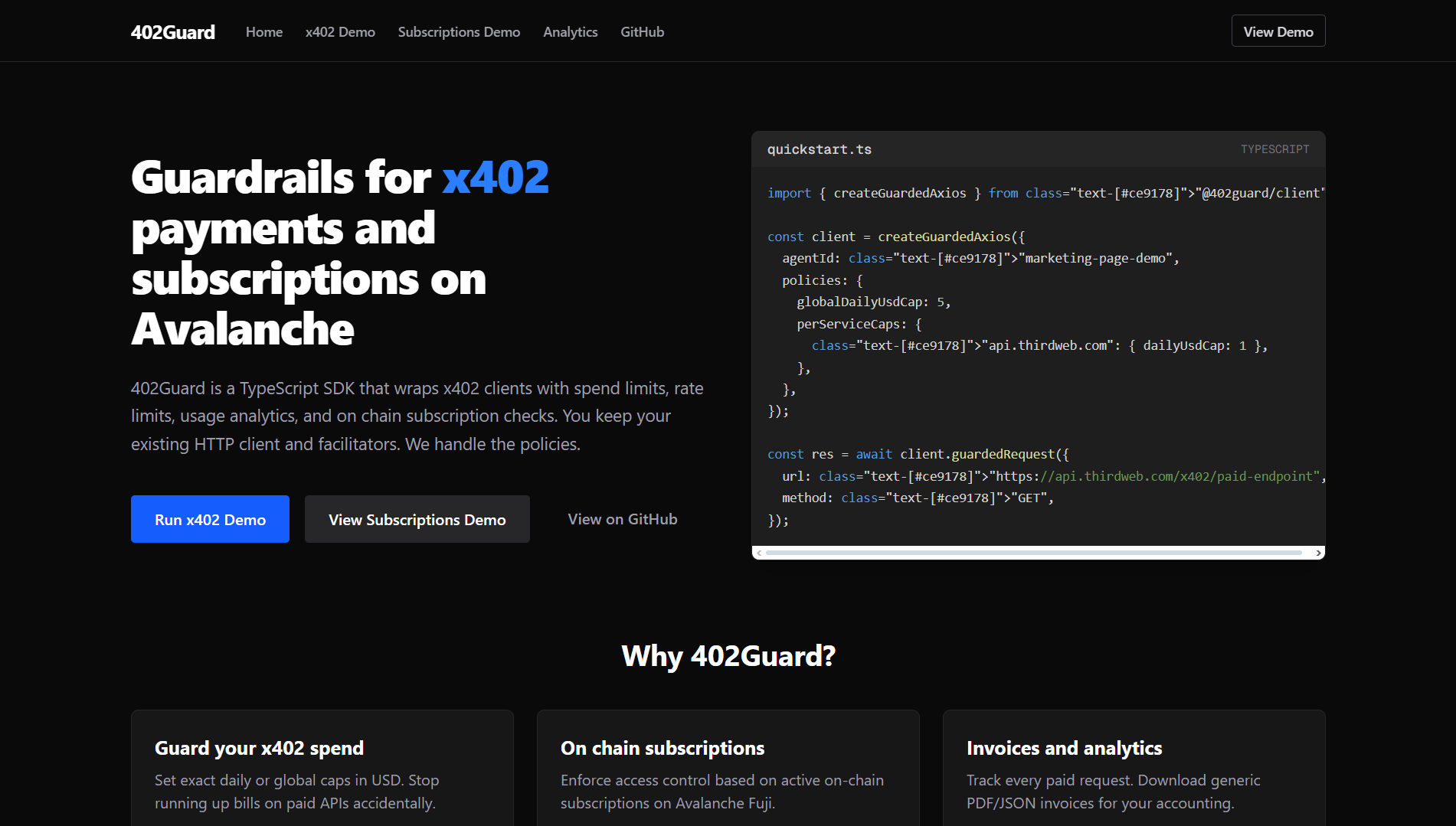
Task: Open Subscriptions Demo from the top navigation
Action: [459, 32]
